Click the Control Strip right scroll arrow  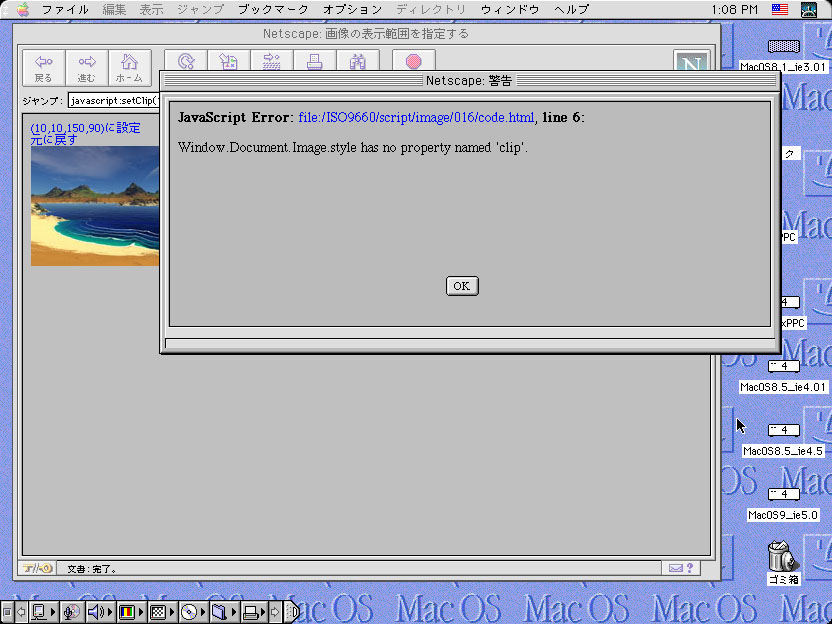point(275,612)
